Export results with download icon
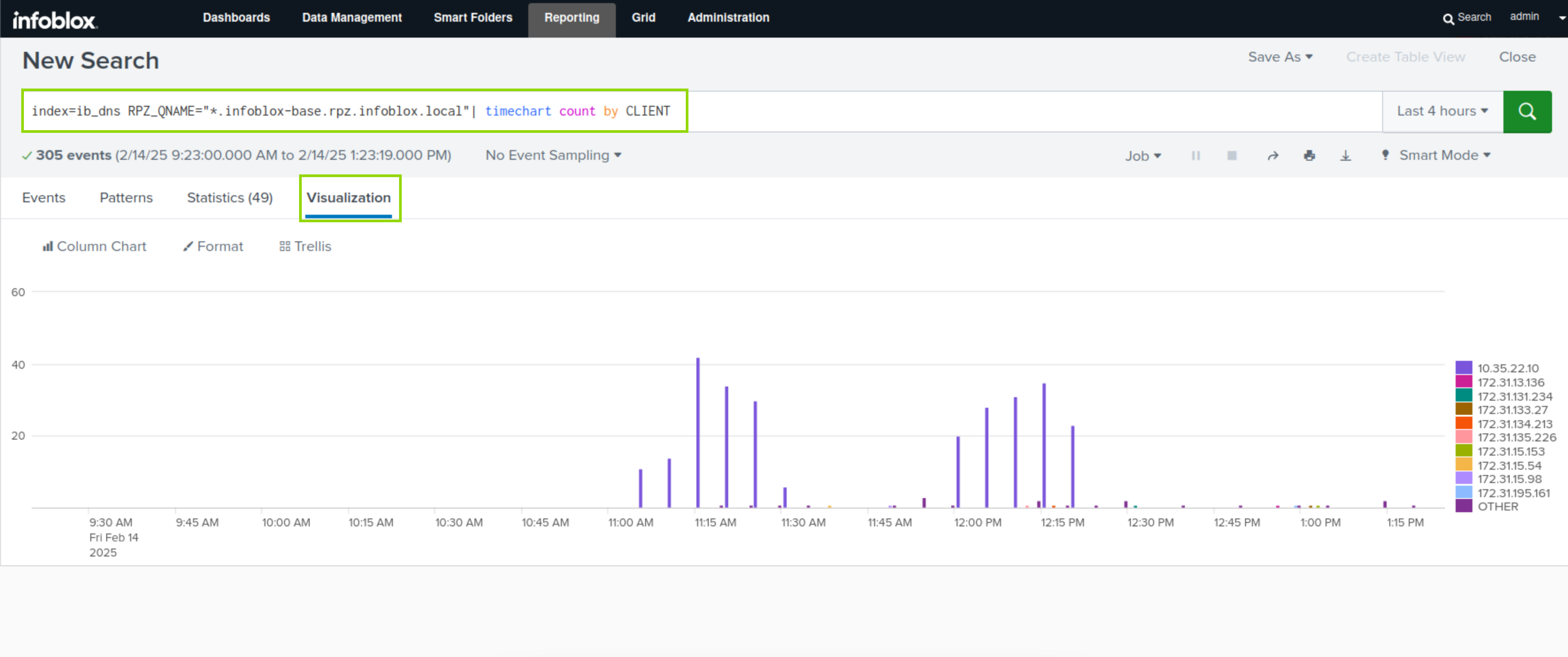 pos(1345,156)
